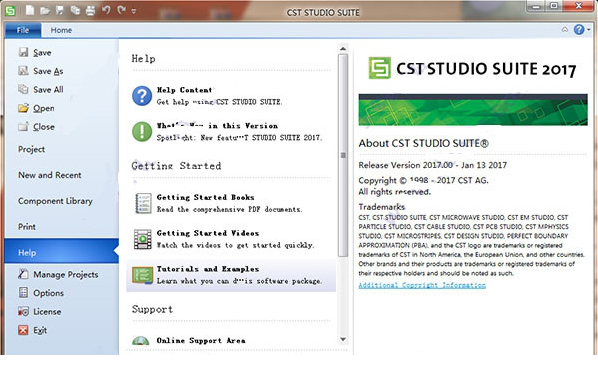Click the 'About CST STUDIO SUITE' heading
The height and width of the screenshot is (369, 598).
point(423,143)
